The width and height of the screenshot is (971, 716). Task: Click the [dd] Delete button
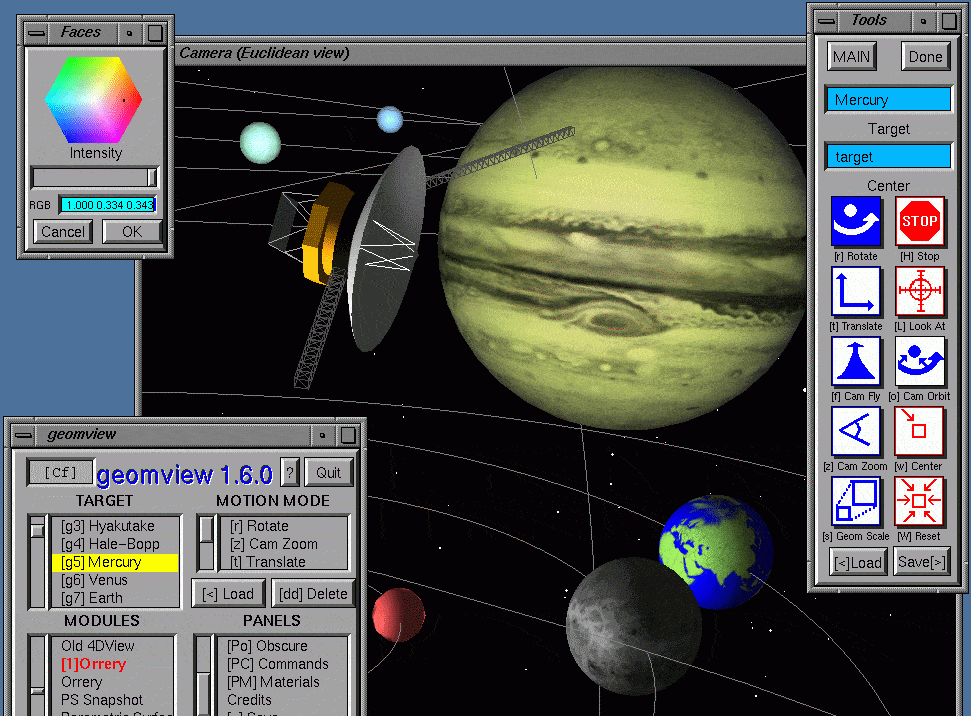[313, 594]
